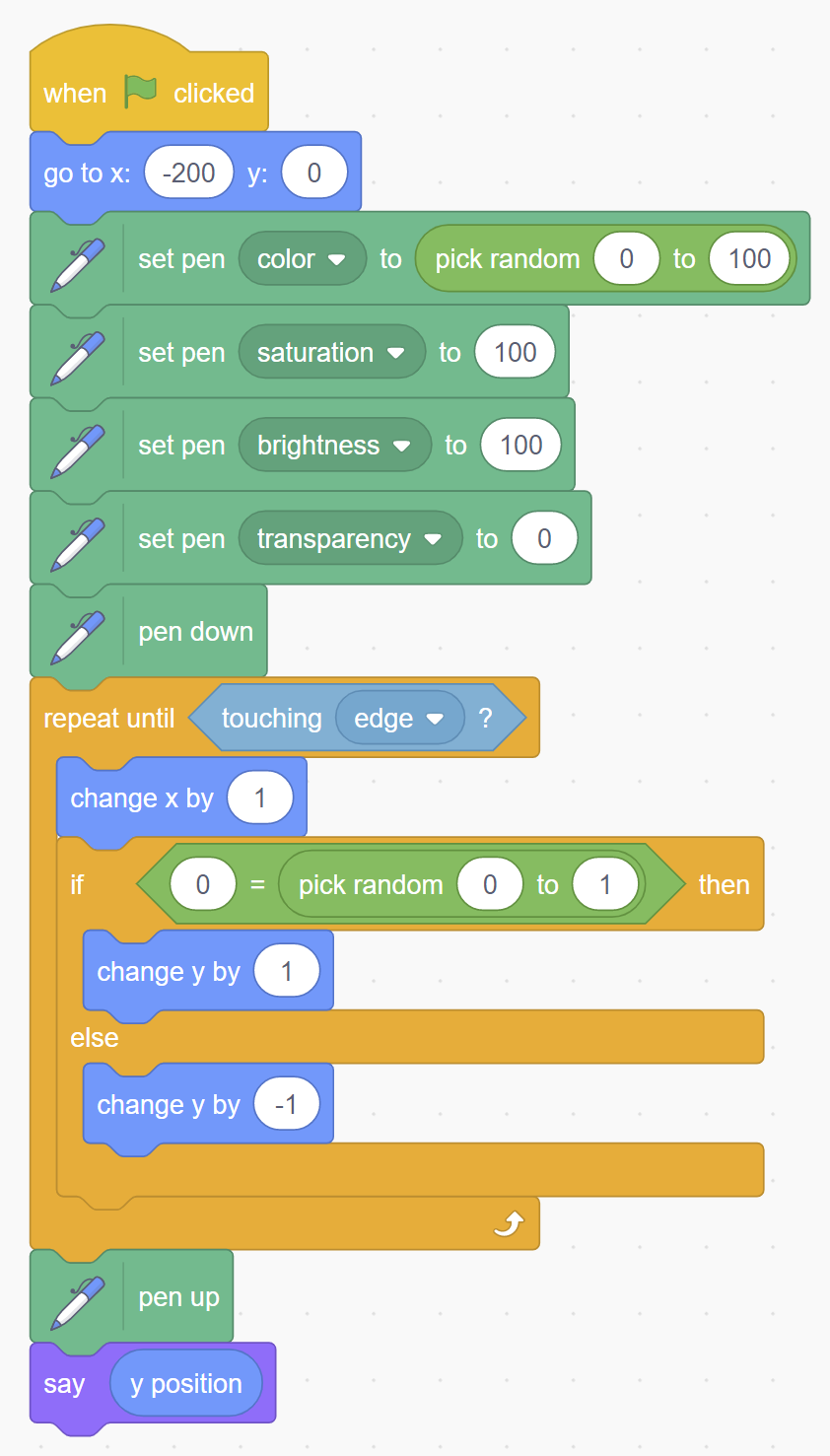
Task: Click the pick random upper value 100
Action: tap(750, 258)
